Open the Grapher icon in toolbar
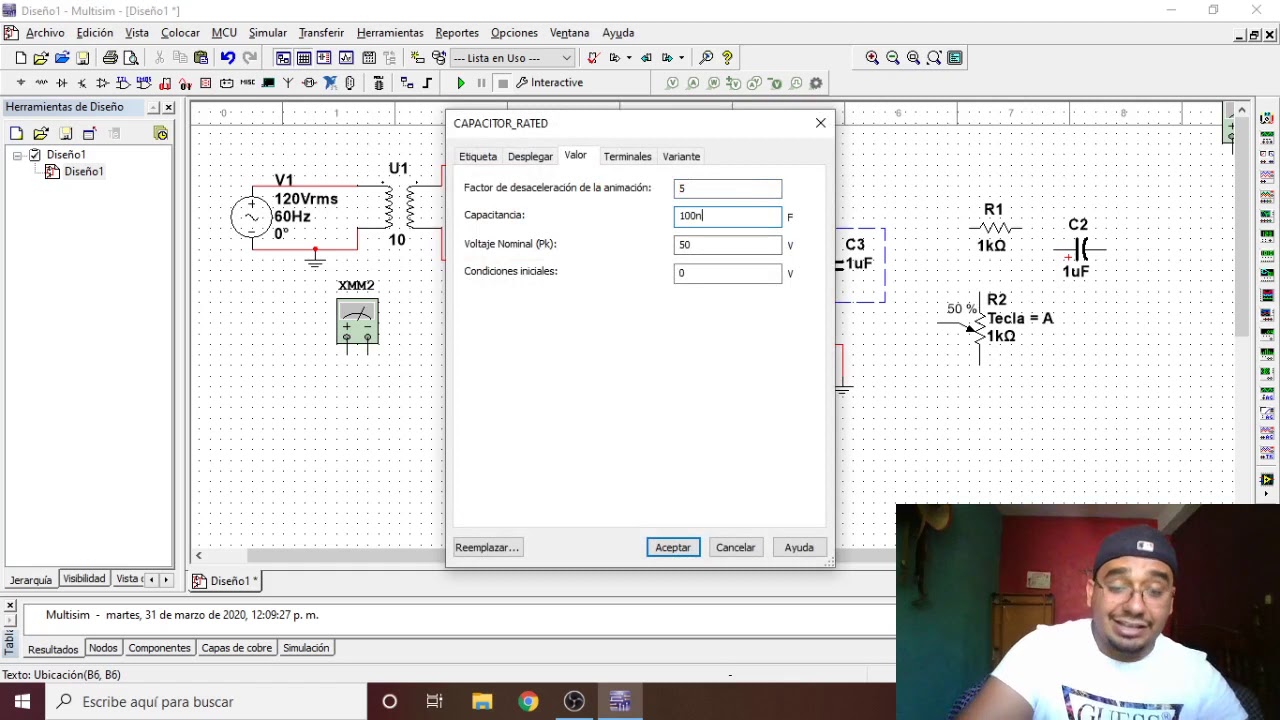Viewport: 1280px width, 720px height. (346, 58)
